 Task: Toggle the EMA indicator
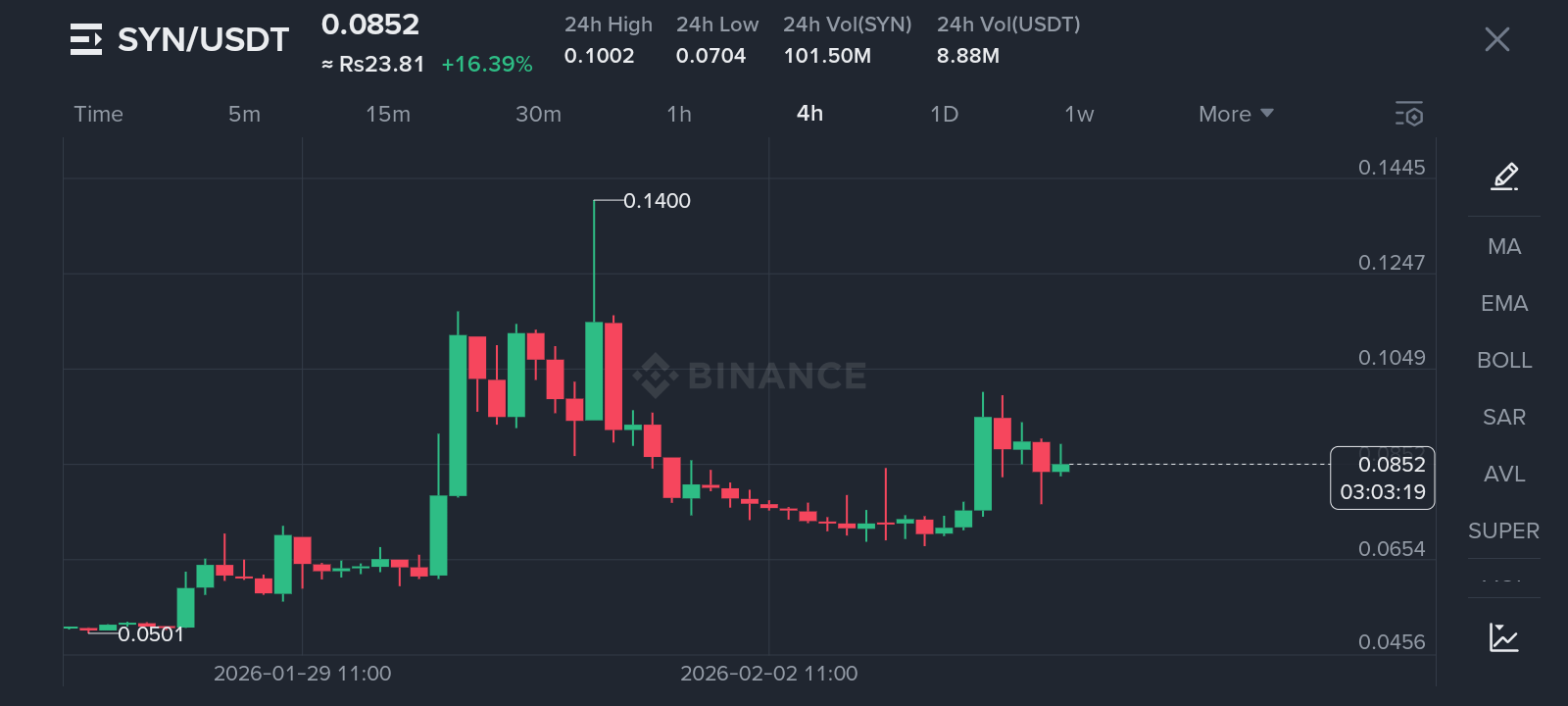coord(1504,304)
